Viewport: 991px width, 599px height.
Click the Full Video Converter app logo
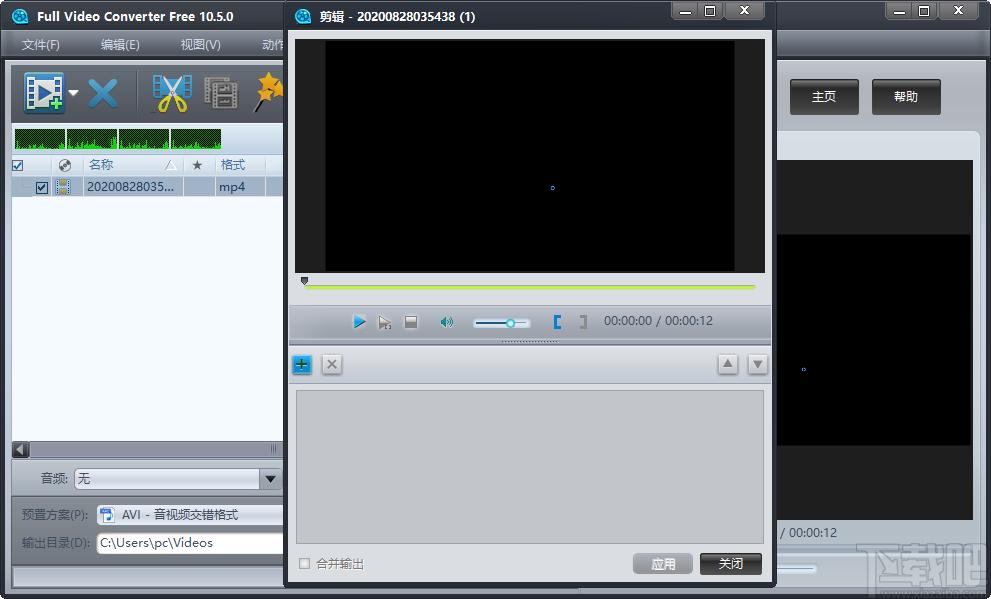pos(20,16)
